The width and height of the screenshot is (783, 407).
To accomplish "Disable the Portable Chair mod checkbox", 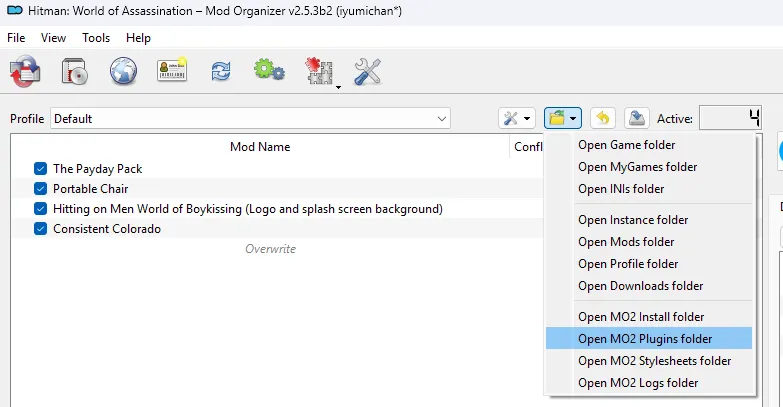I will (x=41, y=189).
